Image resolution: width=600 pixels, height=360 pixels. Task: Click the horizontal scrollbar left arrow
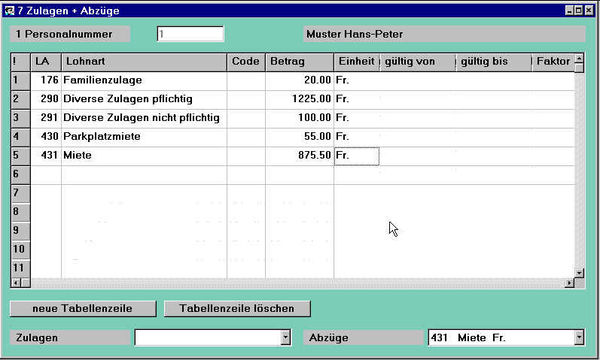point(16,283)
